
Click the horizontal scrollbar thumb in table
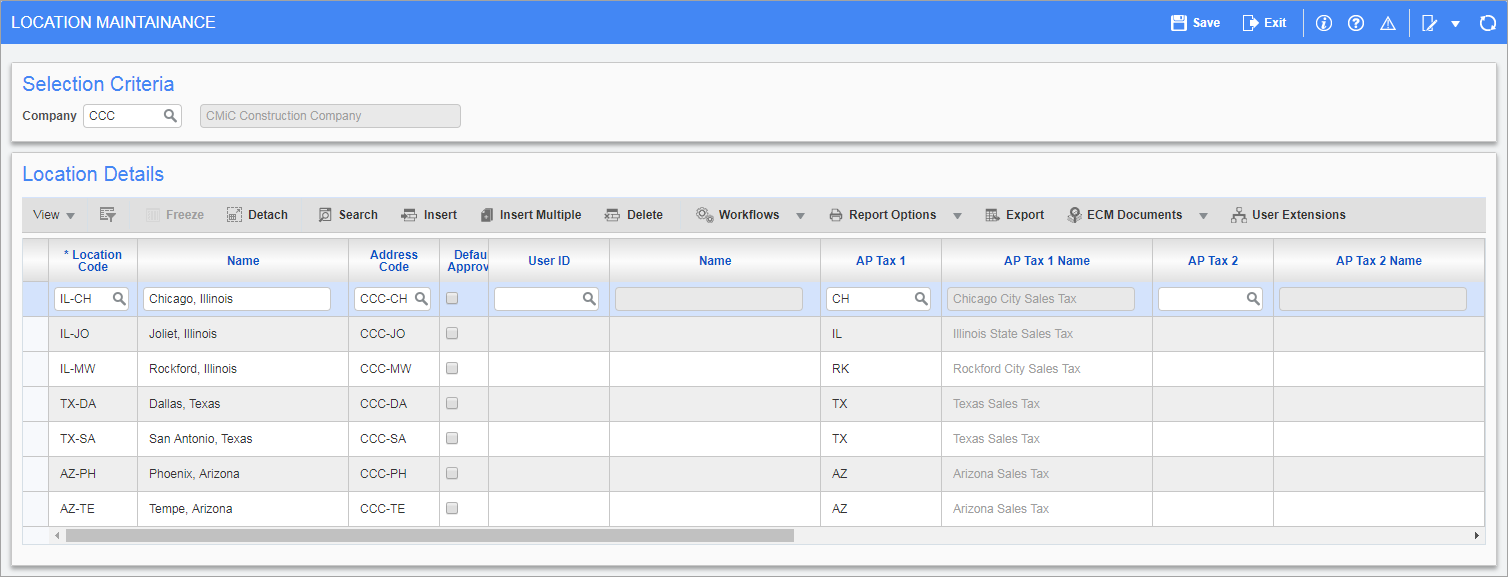pos(430,536)
